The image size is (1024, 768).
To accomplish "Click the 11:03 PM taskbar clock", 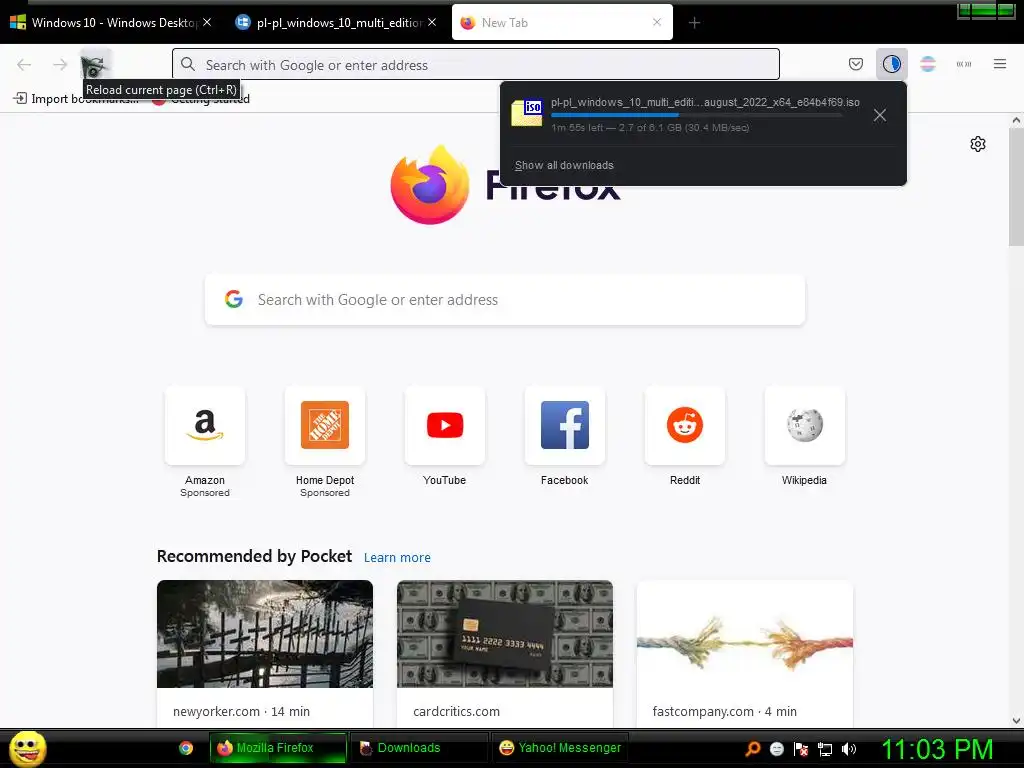I will pyautogui.click(x=938, y=748).
